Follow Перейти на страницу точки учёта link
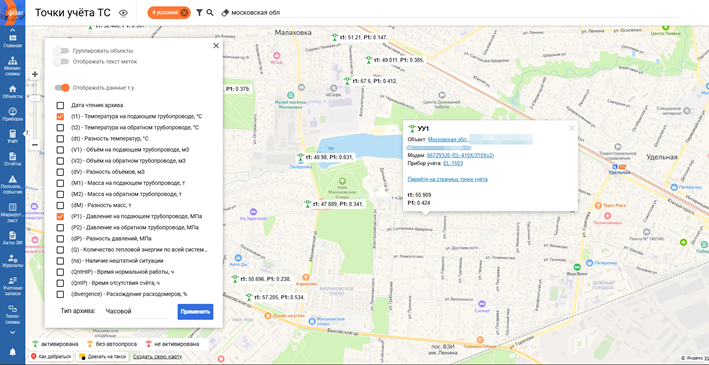This screenshot has height=365, width=709. tap(448, 179)
